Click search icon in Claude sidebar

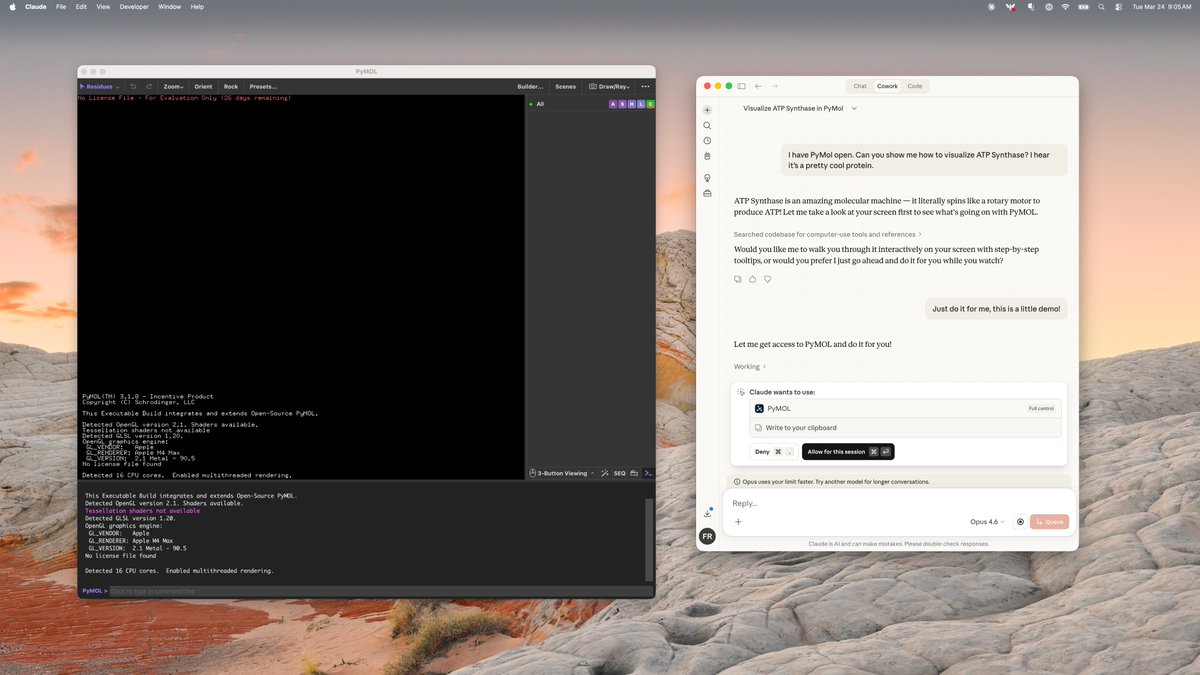[x=707, y=126]
